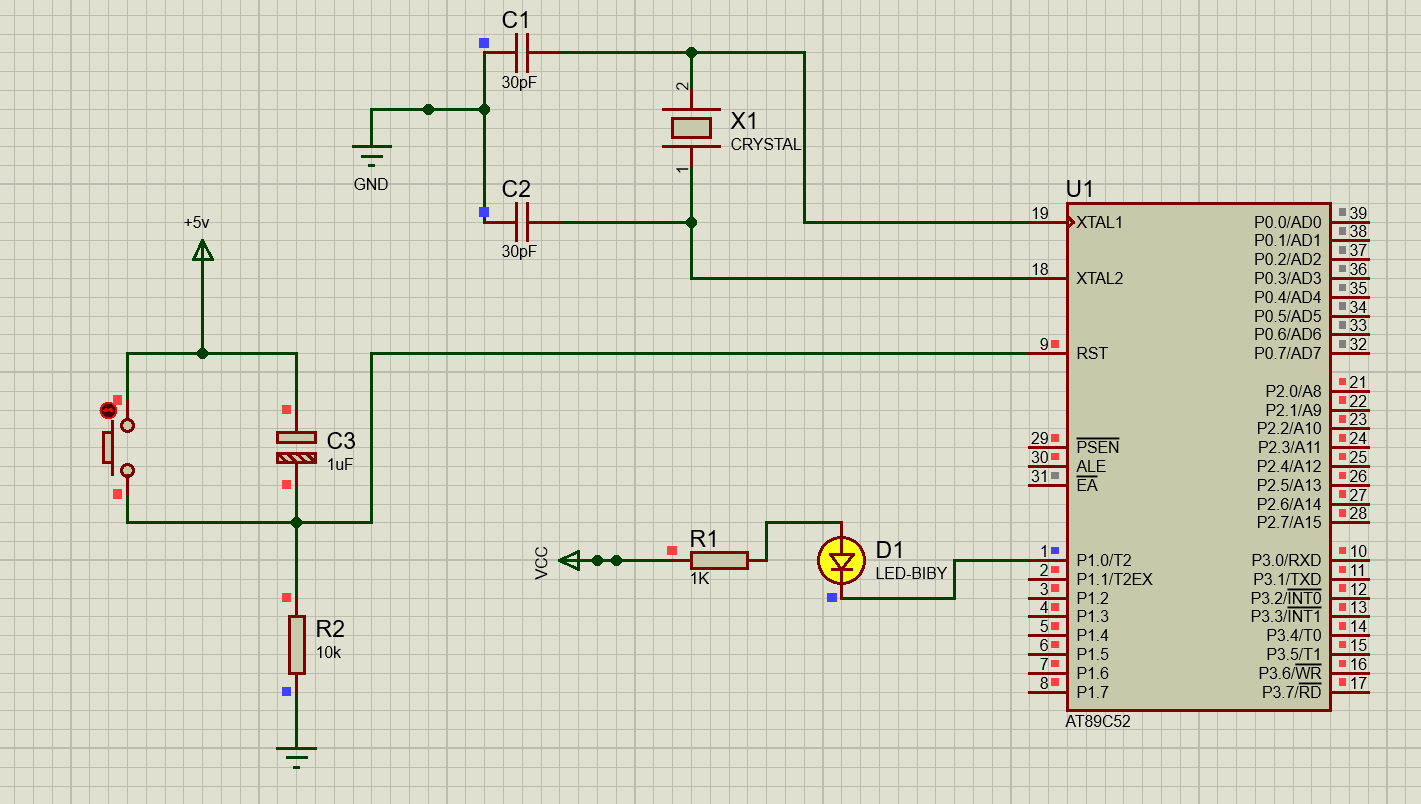Select the R2 resistor symbol
The image size is (1421, 804).
[x=296, y=645]
